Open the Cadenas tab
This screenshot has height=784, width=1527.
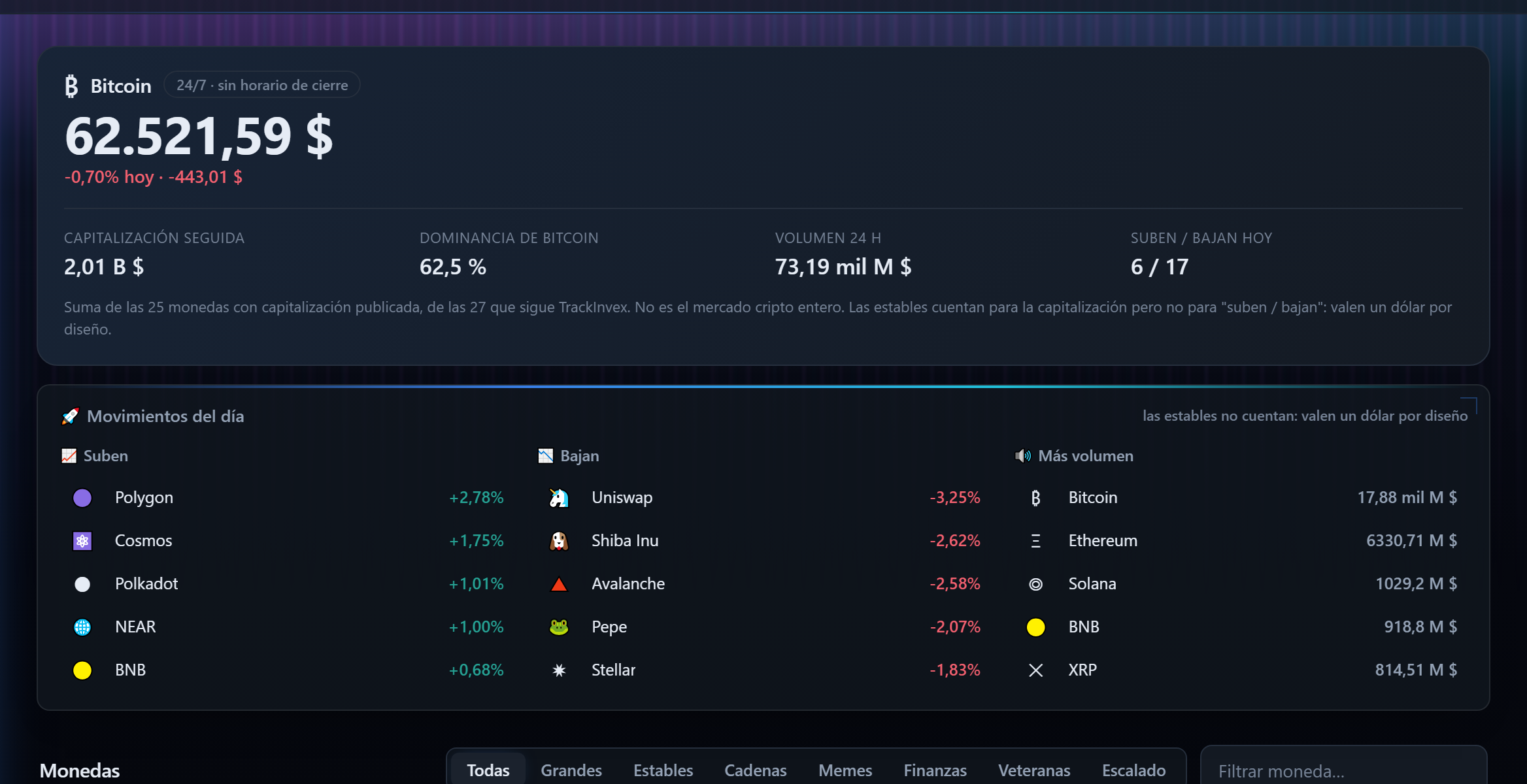pyautogui.click(x=755, y=770)
